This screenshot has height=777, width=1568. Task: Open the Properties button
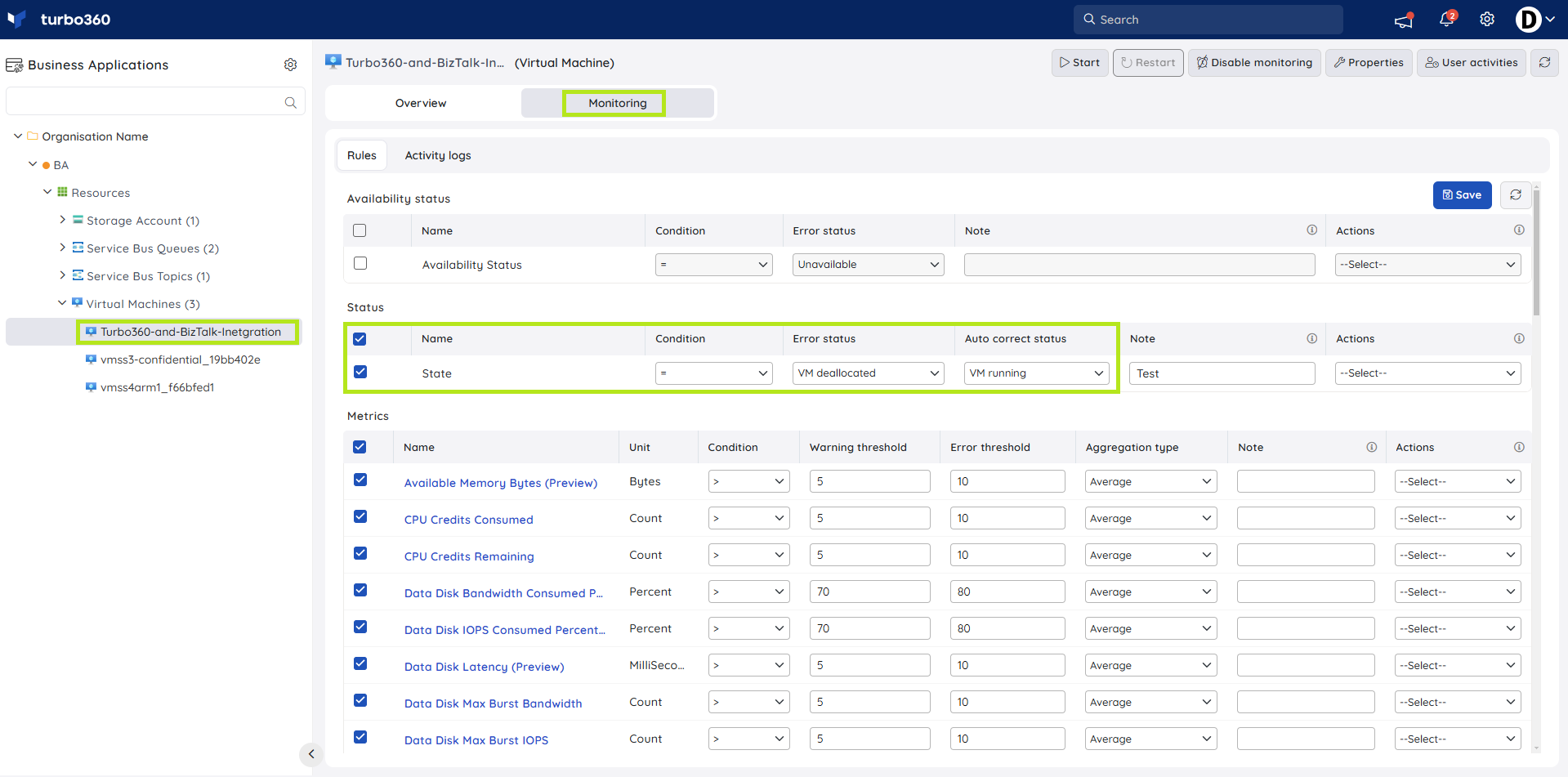click(1369, 62)
